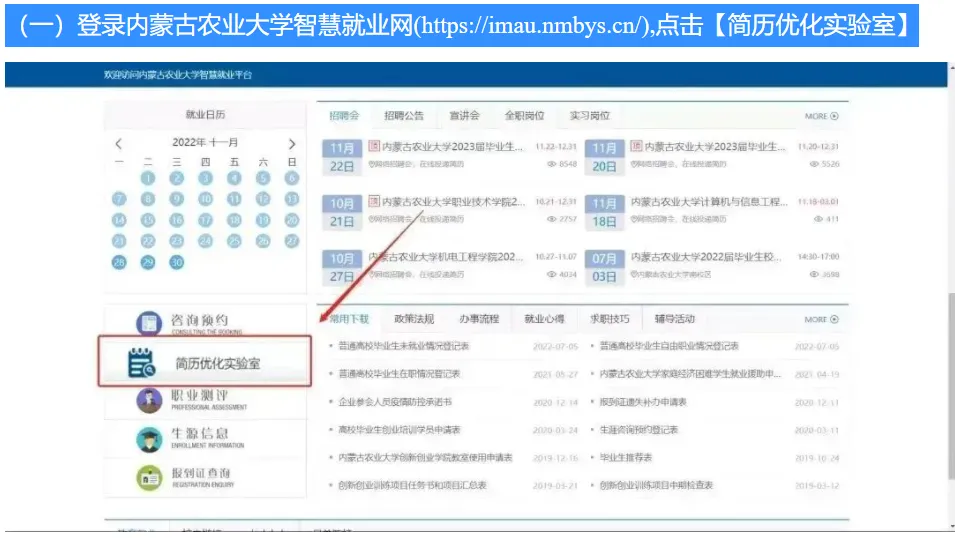Click the 11月18日 date badge

(x=604, y=213)
